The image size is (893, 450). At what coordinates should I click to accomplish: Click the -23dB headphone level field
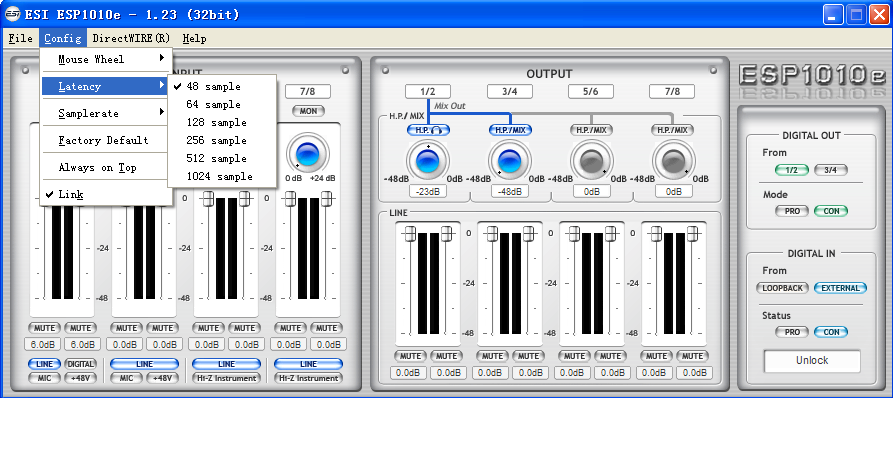428,191
